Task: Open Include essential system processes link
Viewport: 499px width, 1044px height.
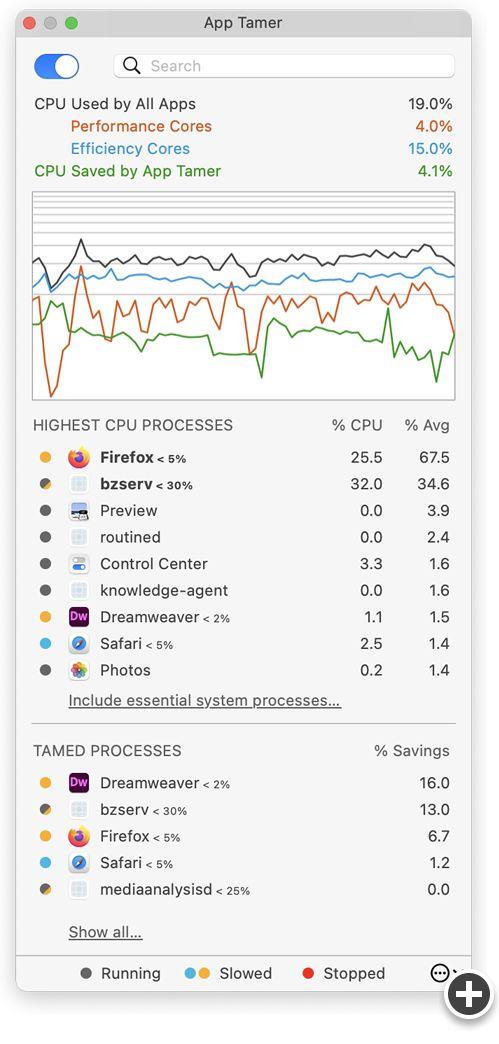Action: tap(205, 700)
